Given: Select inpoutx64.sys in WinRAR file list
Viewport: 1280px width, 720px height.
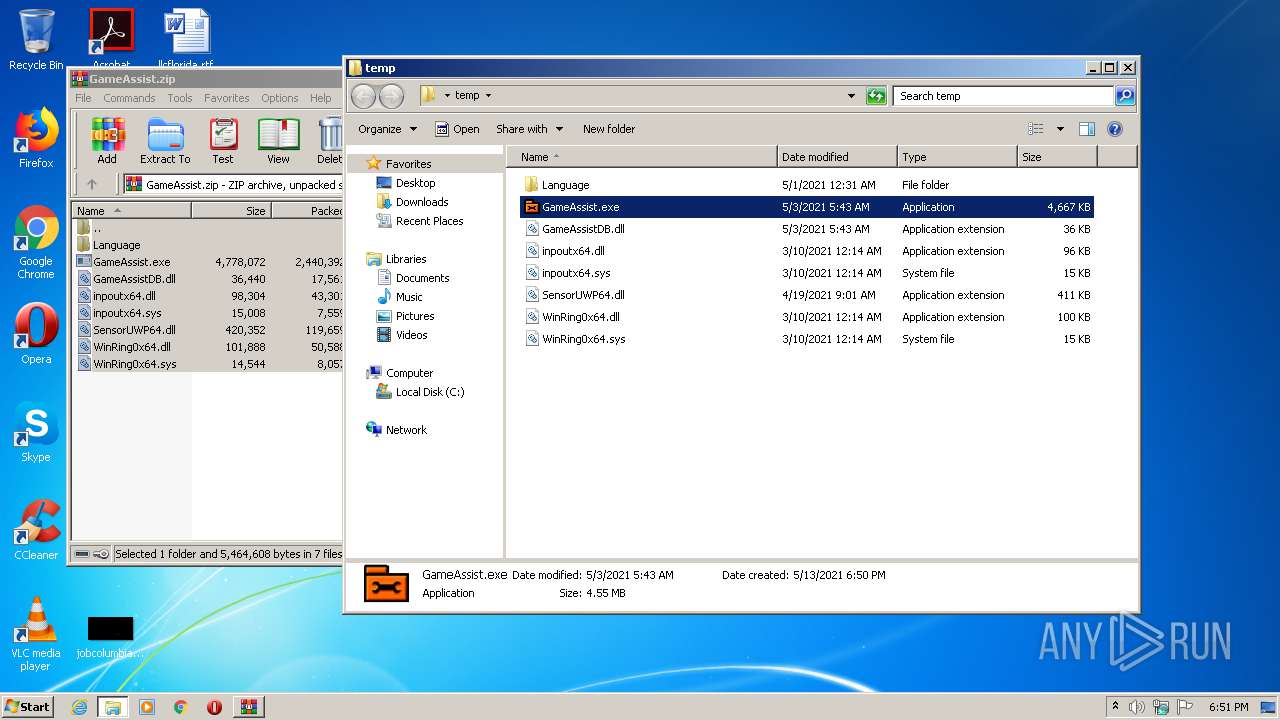Looking at the screenshot, I should (x=127, y=313).
